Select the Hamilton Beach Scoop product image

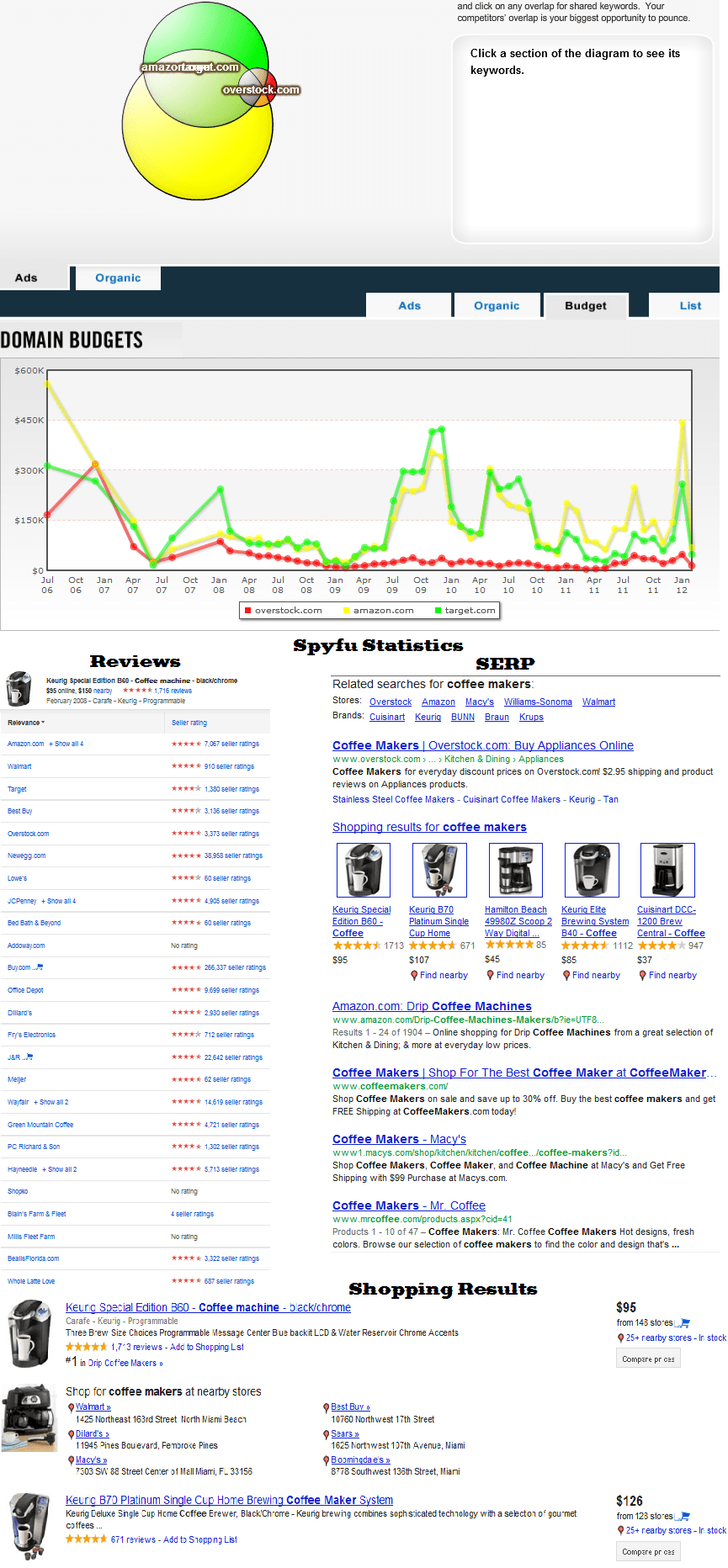pos(515,871)
